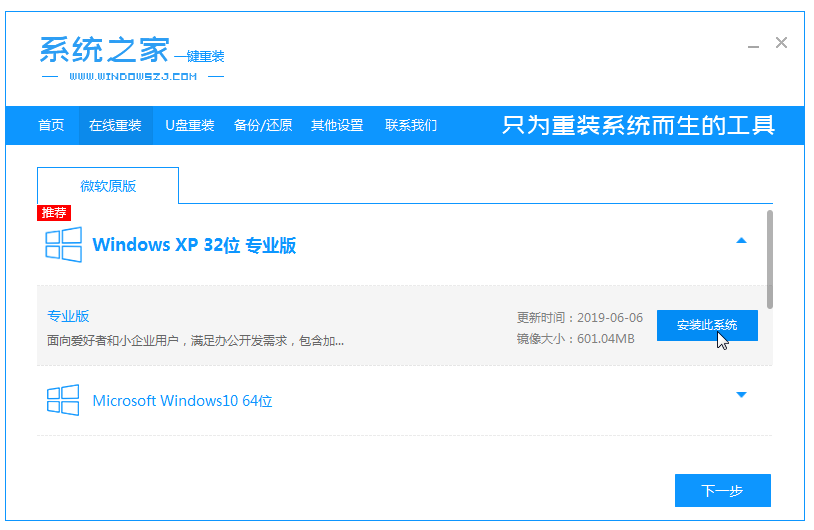Click the 系统之家 logo at top
The width and height of the screenshot is (814, 530).
(x=132, y=57)
